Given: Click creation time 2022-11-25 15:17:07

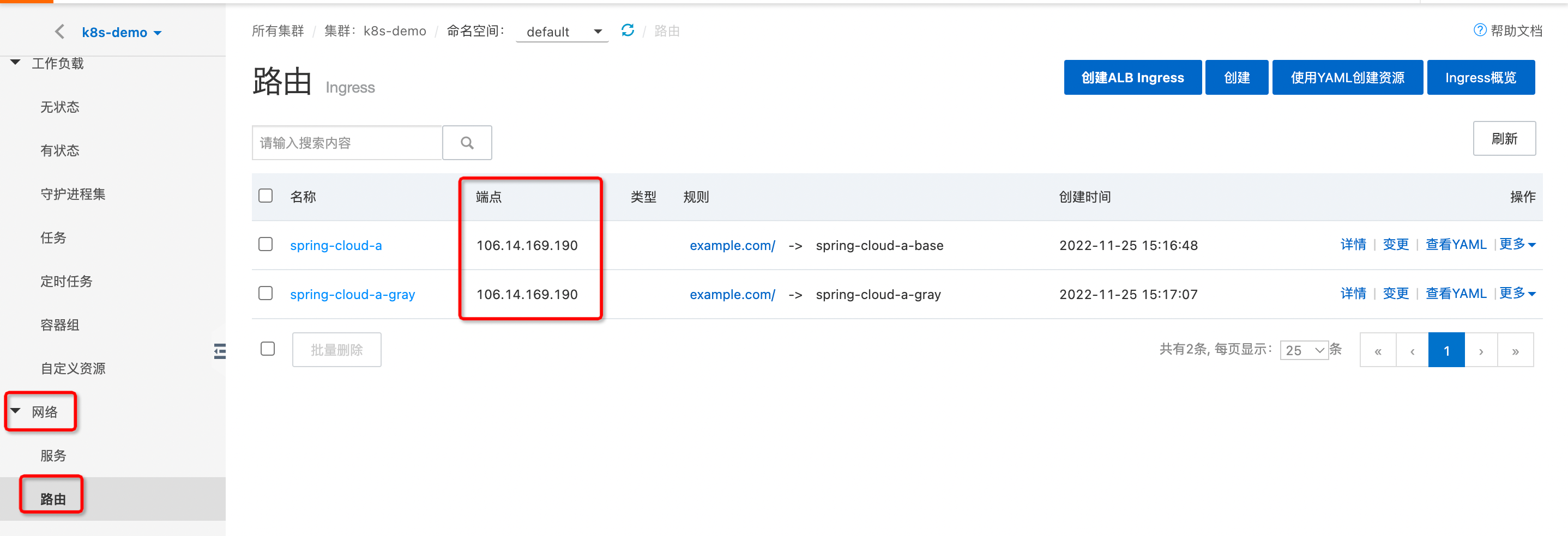Looking at the screenshot, I should point(1129,295).
